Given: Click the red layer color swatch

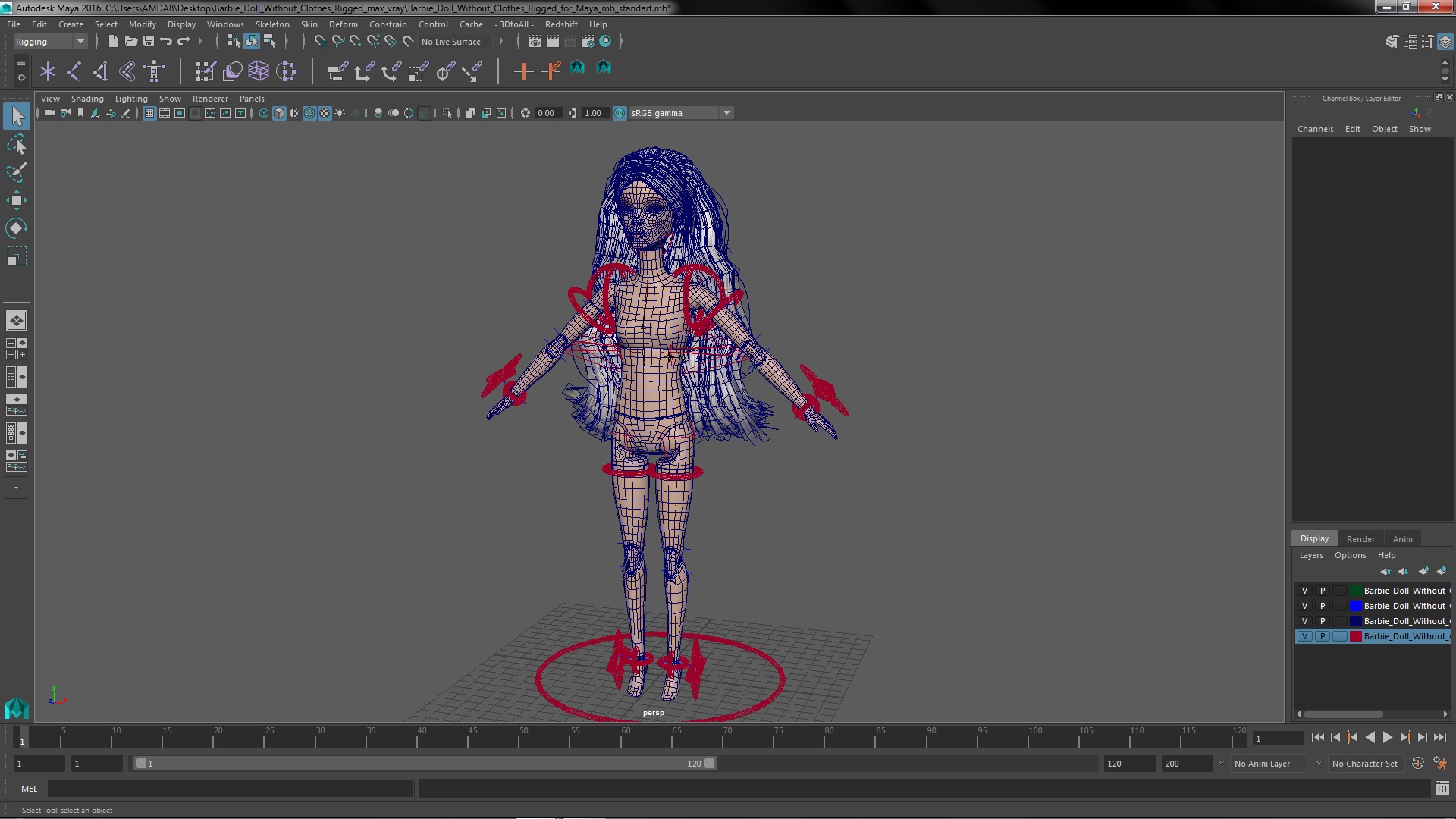Looking at the screenshot, I should point(1355,636).
